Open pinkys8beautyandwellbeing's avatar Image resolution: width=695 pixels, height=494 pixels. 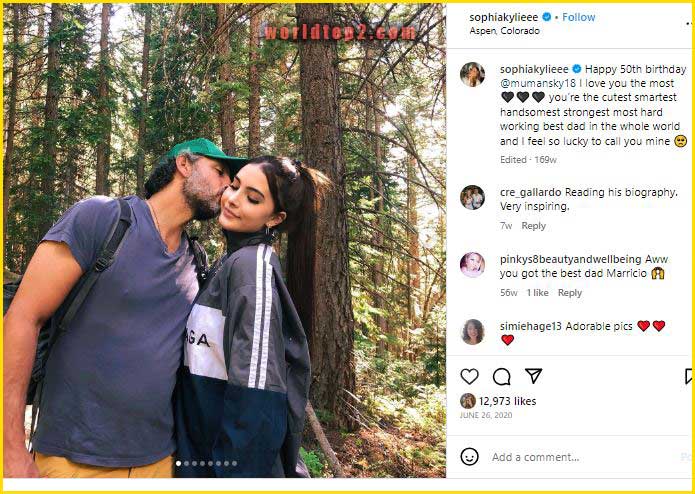coord(472,264)
